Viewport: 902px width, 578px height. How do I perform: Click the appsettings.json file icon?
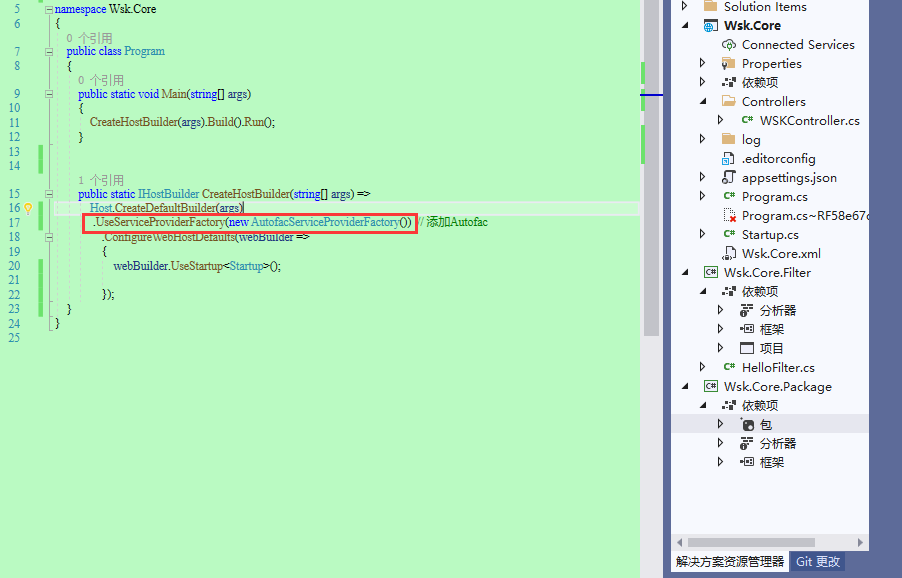[729, 177]
